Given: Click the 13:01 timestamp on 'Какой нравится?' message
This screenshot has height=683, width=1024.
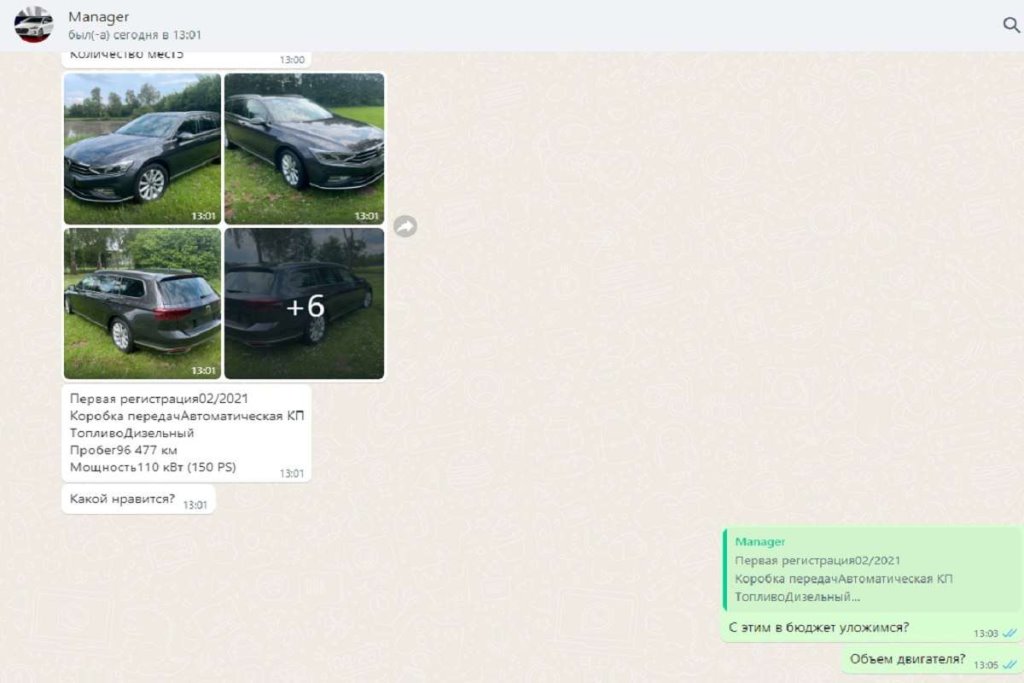Looking at the screenshot, I should [x=195, y=505].
